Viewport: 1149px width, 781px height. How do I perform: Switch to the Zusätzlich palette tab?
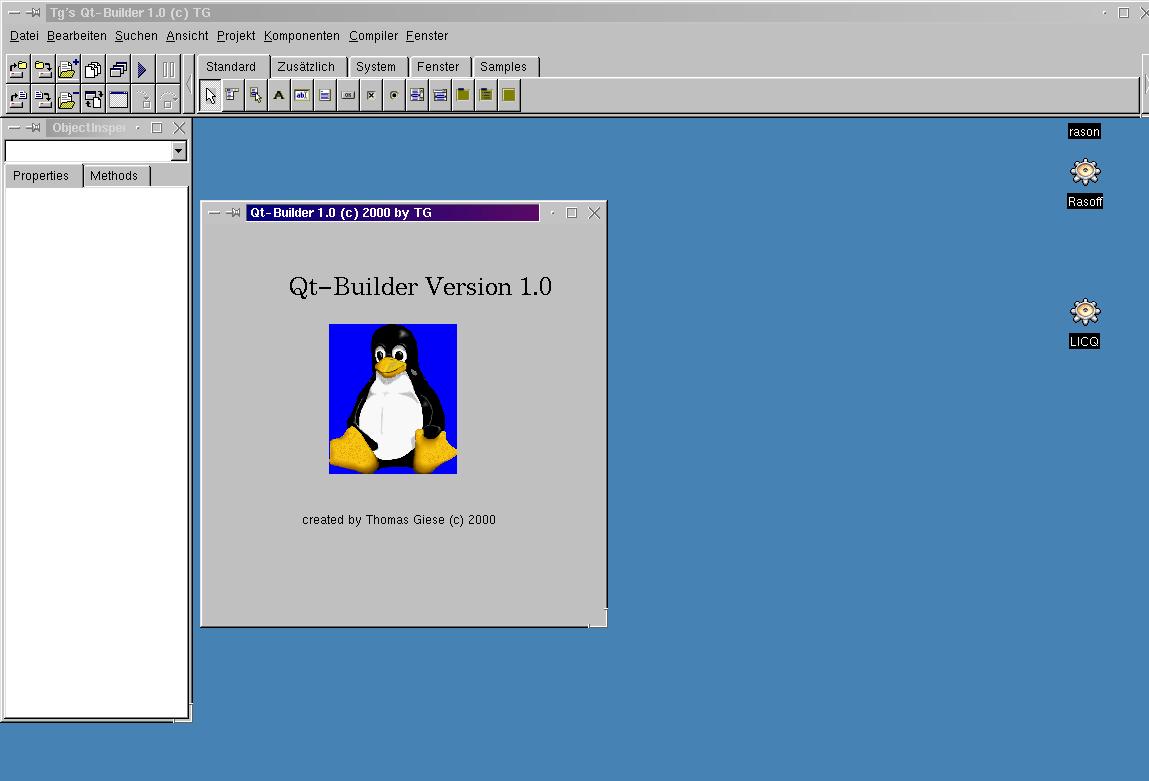coord(306,67)
